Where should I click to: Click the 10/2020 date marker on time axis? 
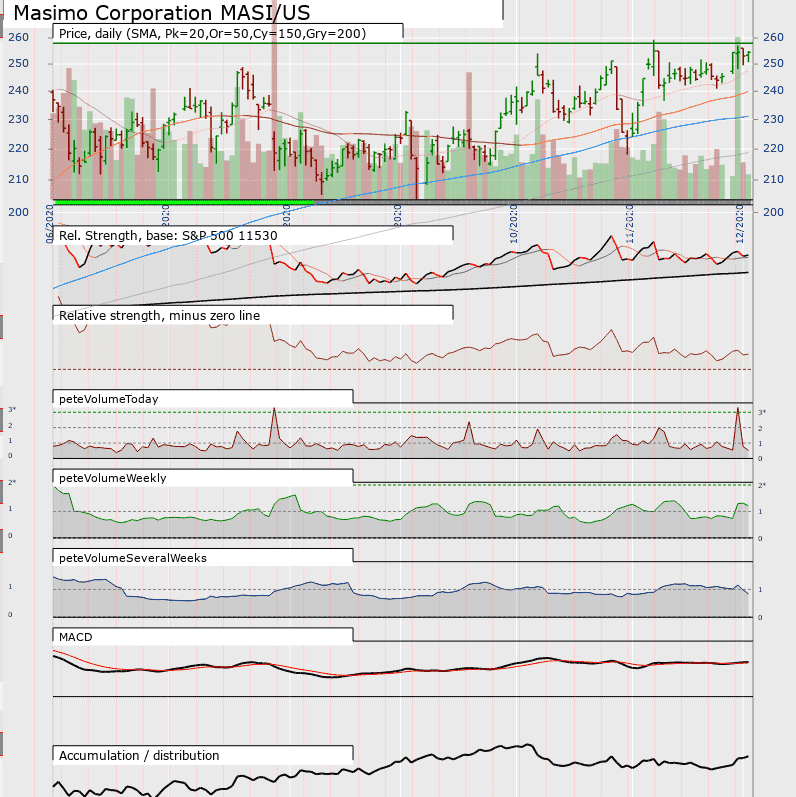point(513,224)
